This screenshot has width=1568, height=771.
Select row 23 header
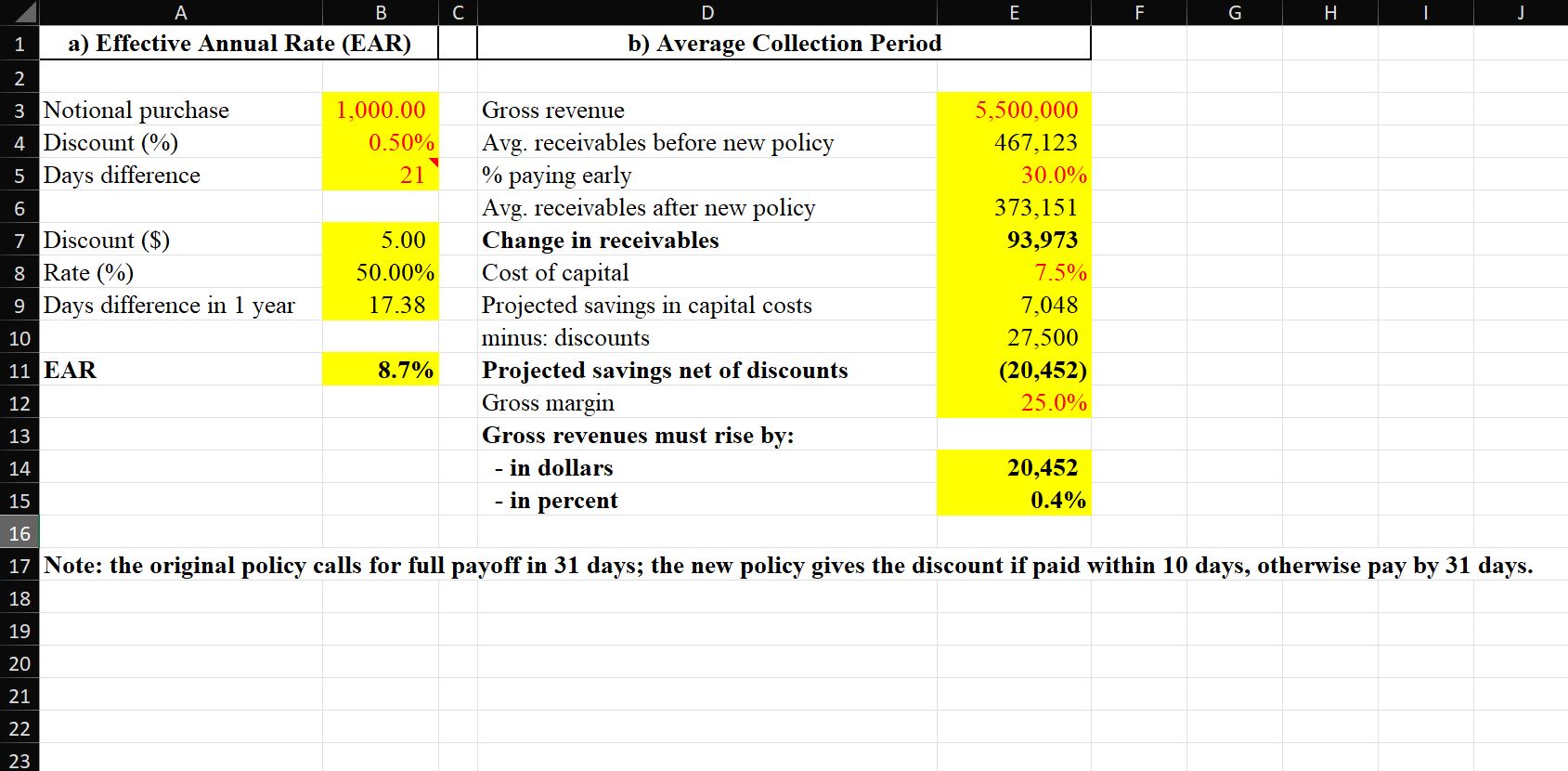19,760
